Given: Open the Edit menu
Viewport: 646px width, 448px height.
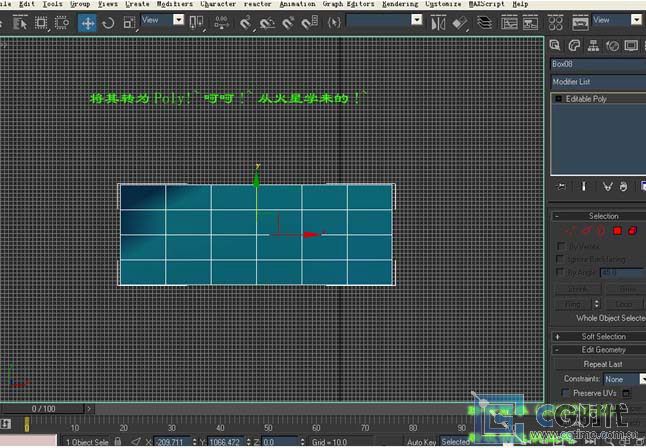Looking at the screenshot, I should point(27,4).
